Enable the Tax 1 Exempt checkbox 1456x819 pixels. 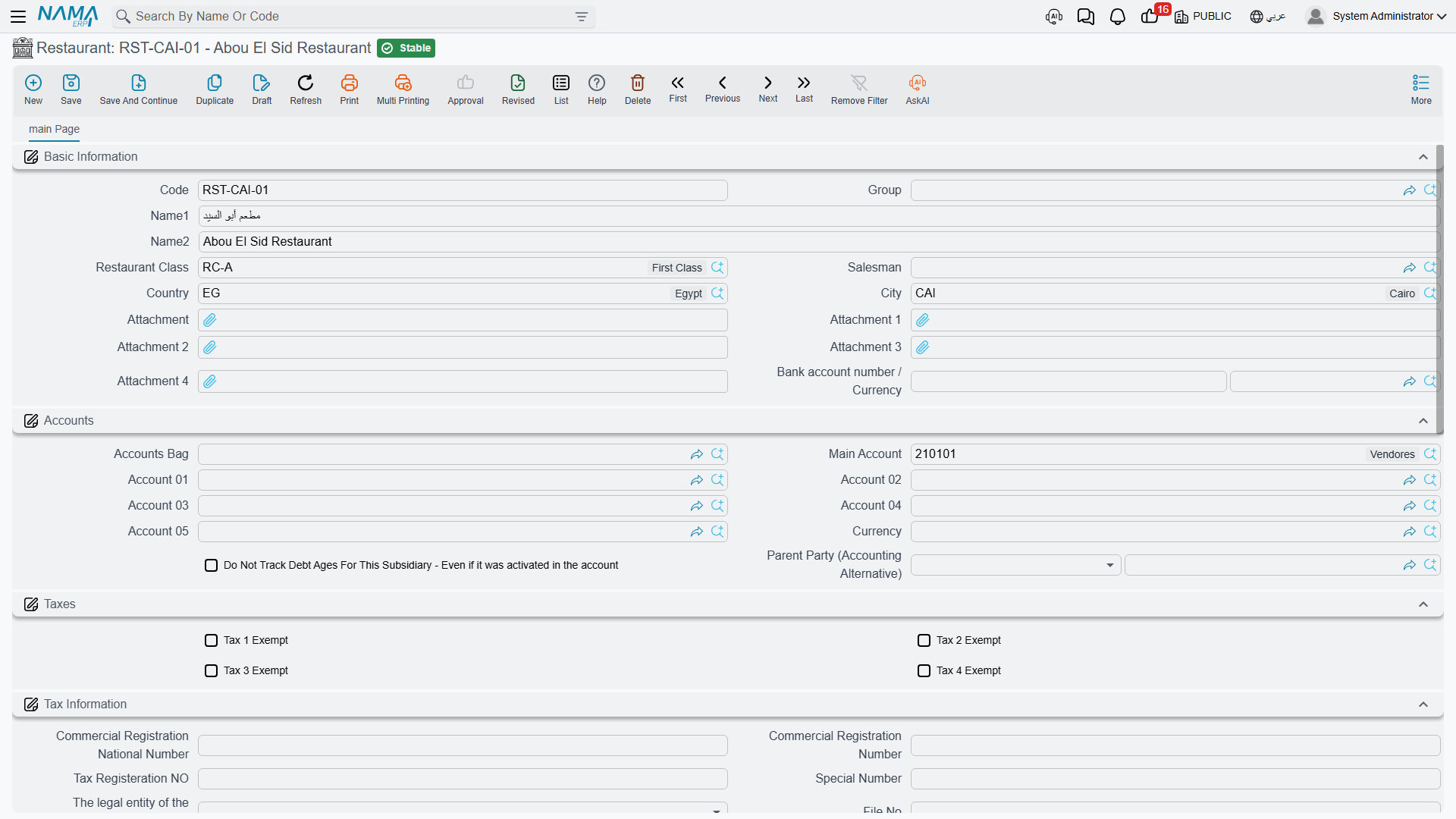211,641
